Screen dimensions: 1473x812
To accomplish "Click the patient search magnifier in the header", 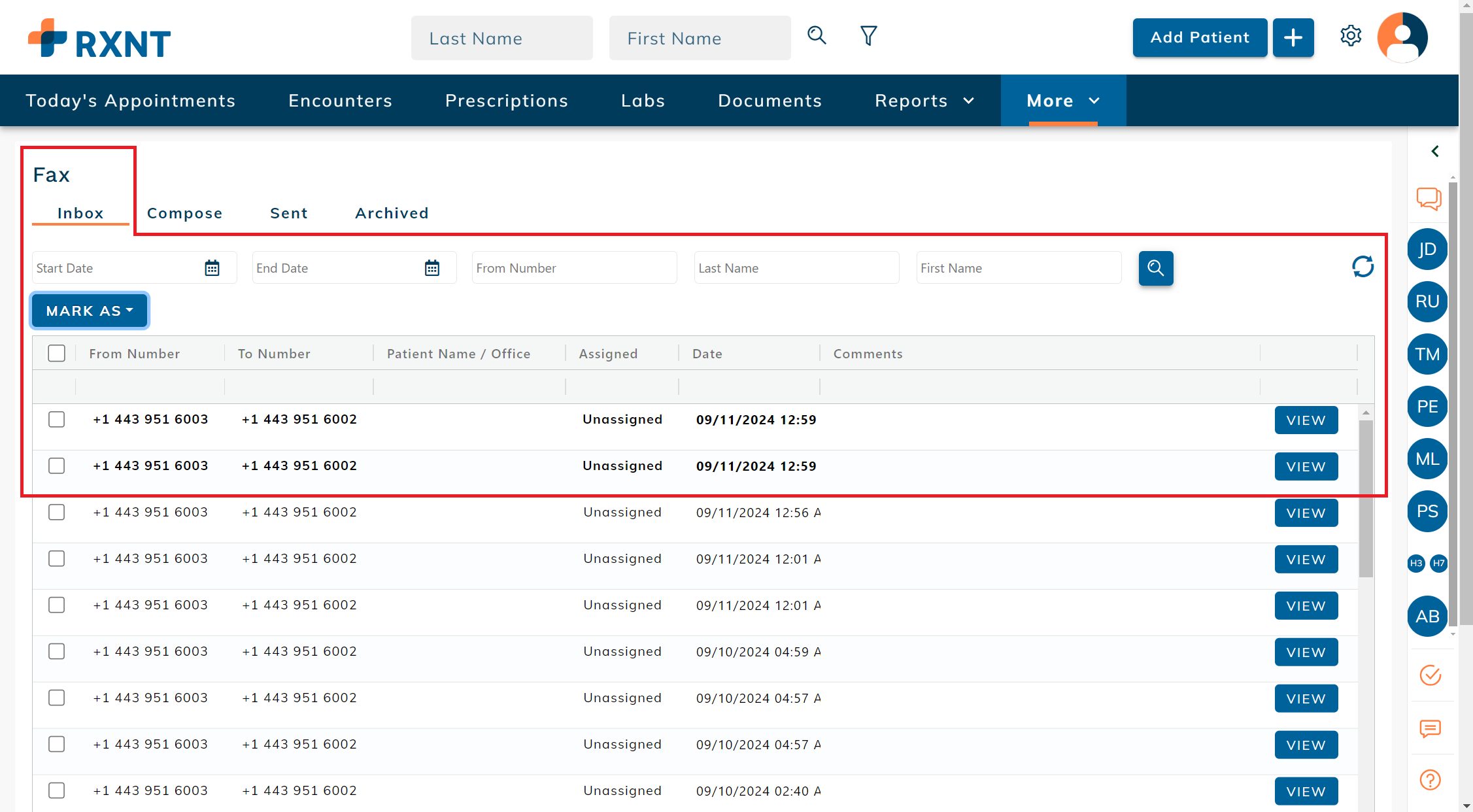I will click(817, 36).
